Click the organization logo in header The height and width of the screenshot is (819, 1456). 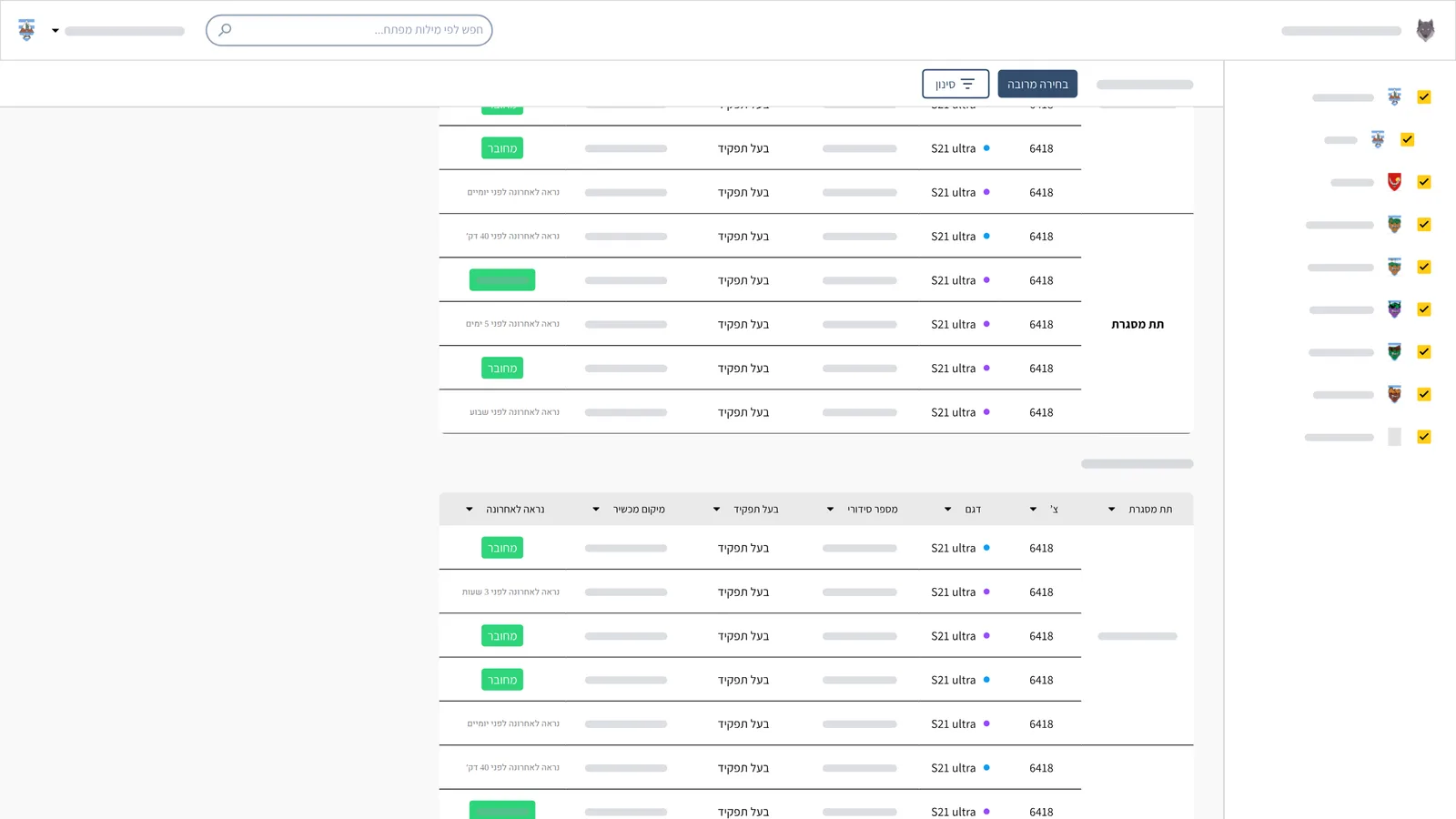pos(27,30)
